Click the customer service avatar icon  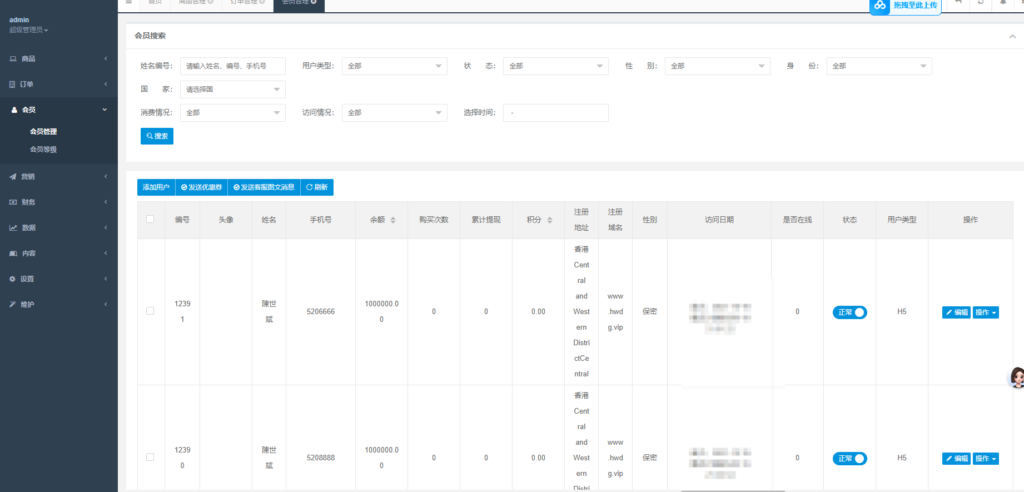click(x=1016, y=376)
